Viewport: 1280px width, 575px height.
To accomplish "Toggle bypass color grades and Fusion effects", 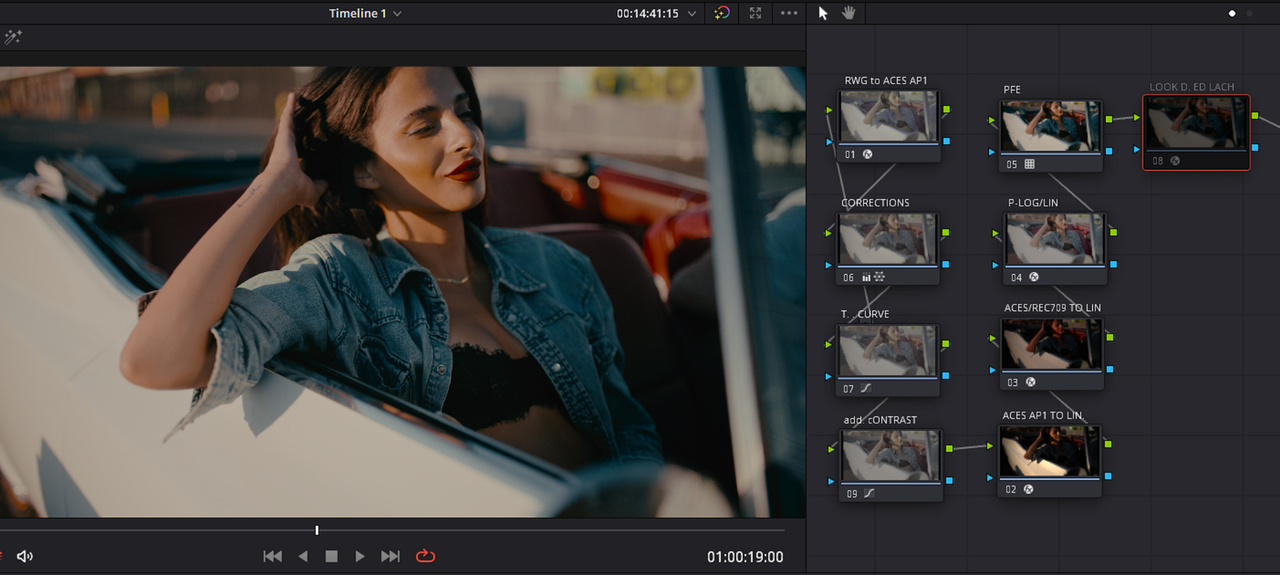I will (722, 13).
